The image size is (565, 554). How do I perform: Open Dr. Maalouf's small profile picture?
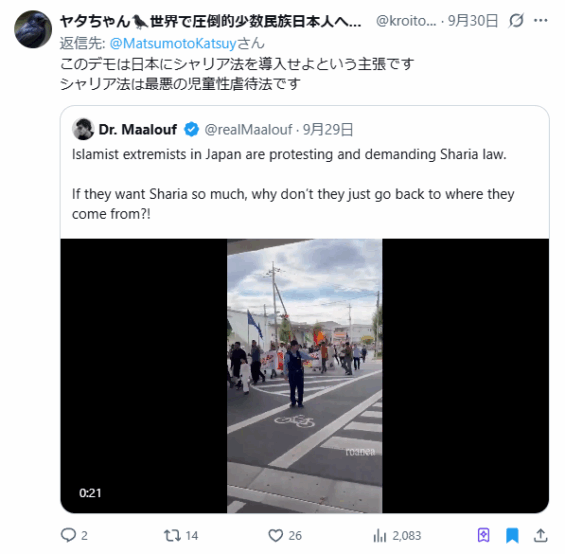tap(83, 129)
